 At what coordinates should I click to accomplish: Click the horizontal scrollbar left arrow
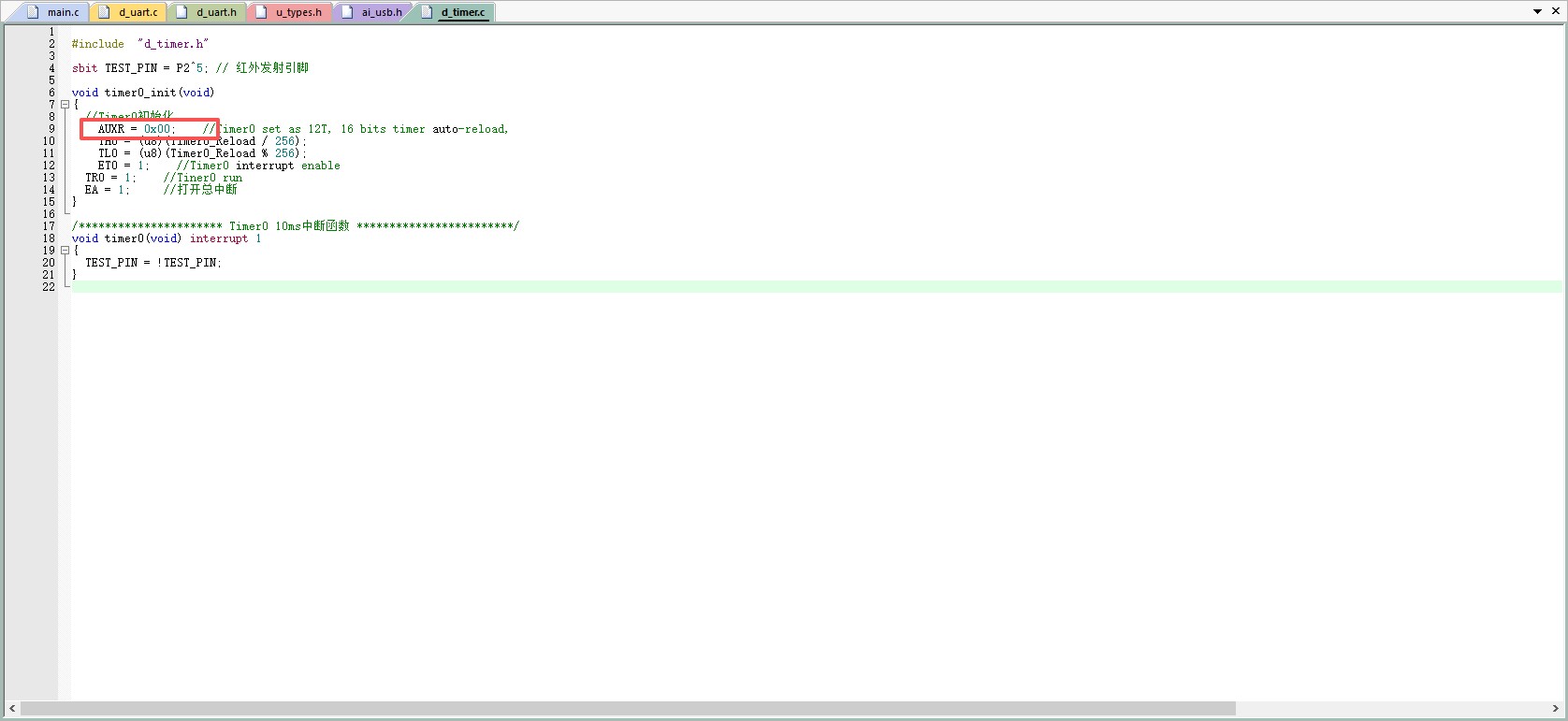pos(12,709)
